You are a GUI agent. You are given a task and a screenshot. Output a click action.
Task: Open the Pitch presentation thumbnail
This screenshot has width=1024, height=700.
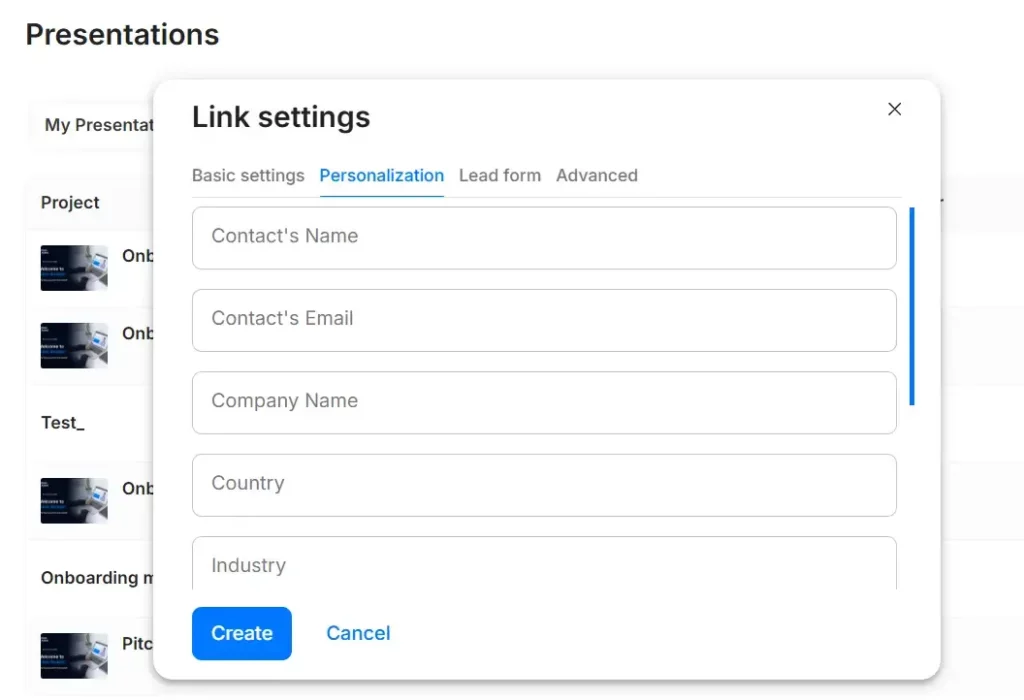(74, 655)
